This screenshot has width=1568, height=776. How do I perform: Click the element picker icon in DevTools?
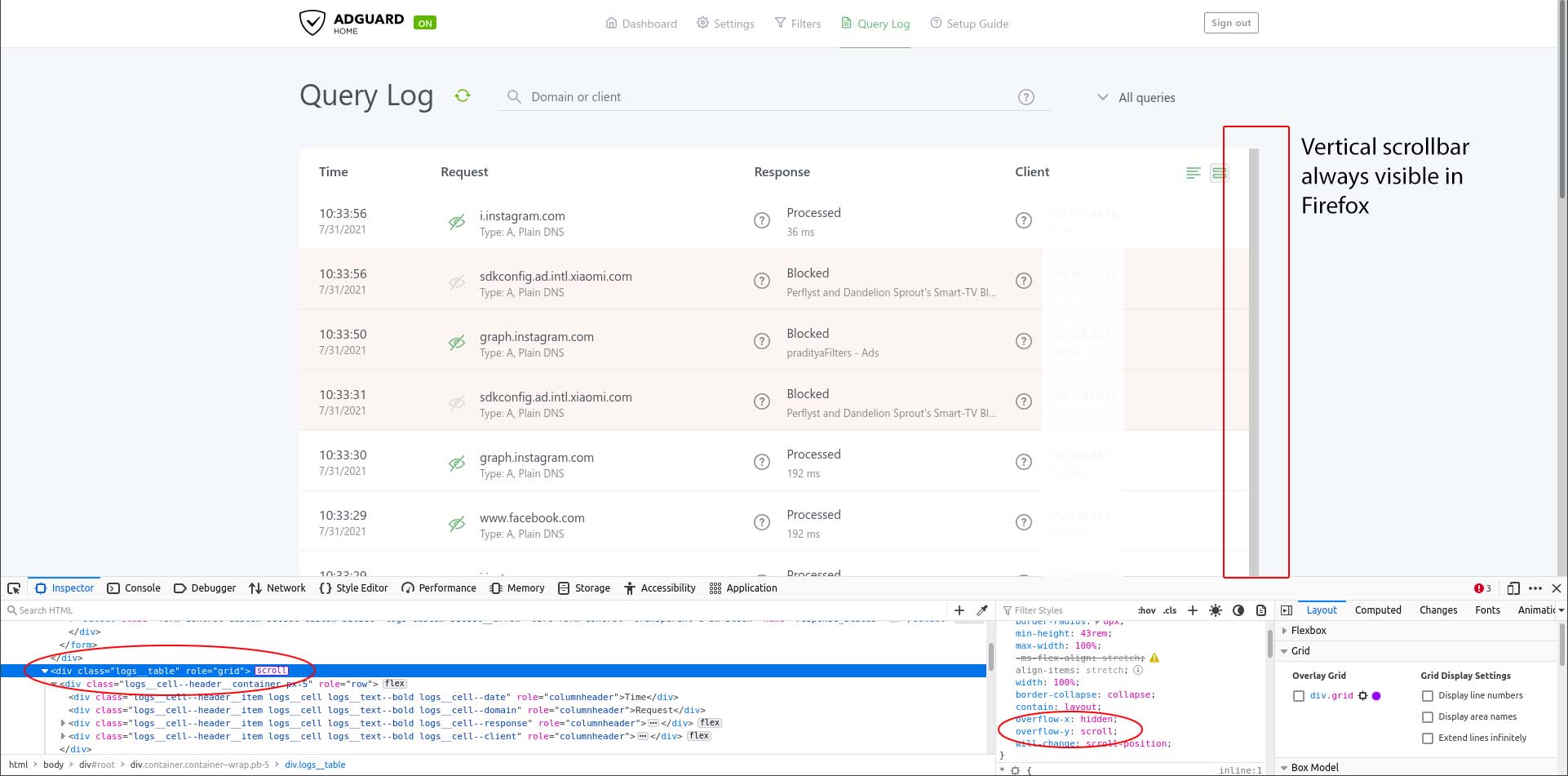tap(13, 588)
